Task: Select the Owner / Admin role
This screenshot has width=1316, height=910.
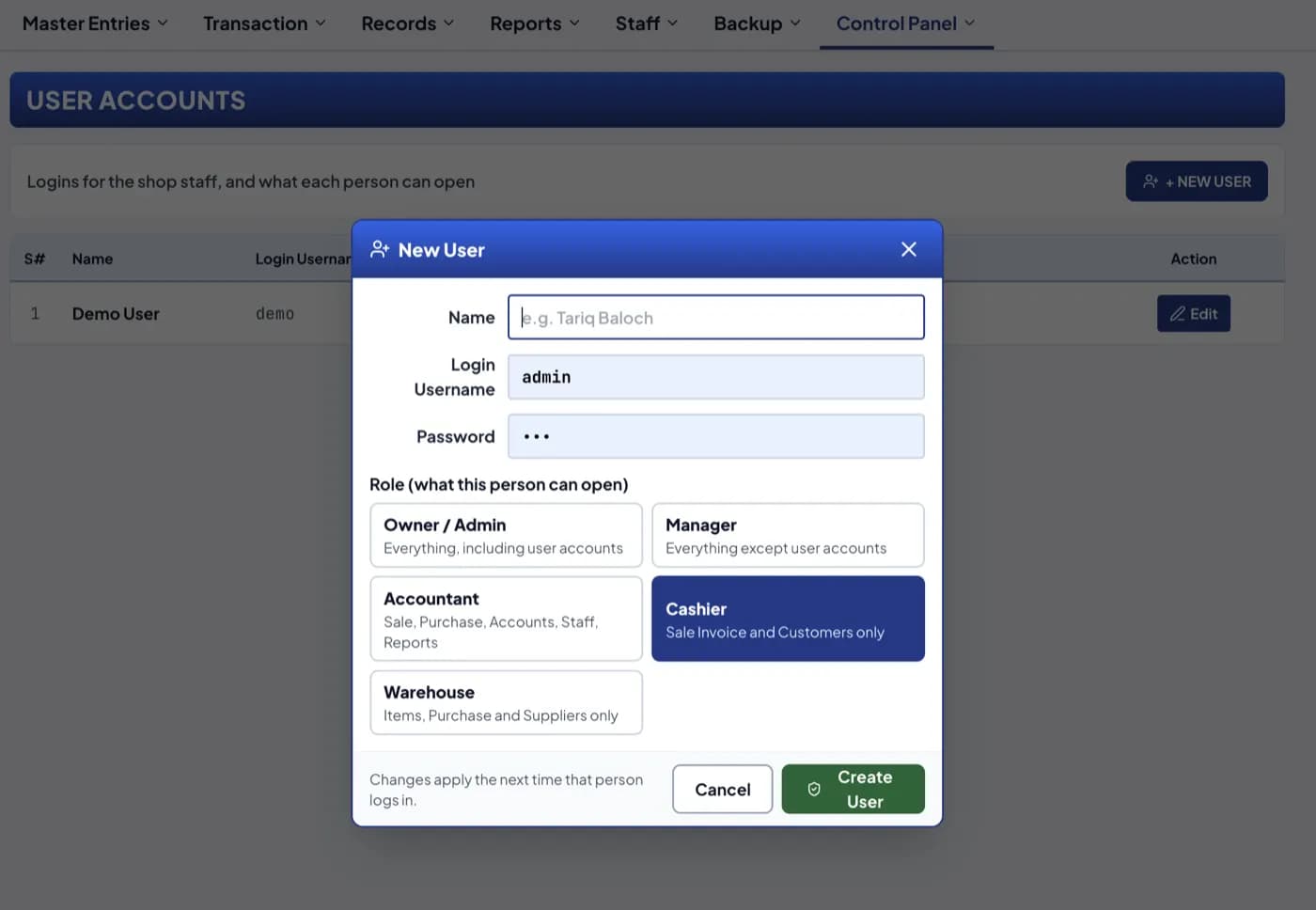Action: pyautogui.click(x=506, y=535)
